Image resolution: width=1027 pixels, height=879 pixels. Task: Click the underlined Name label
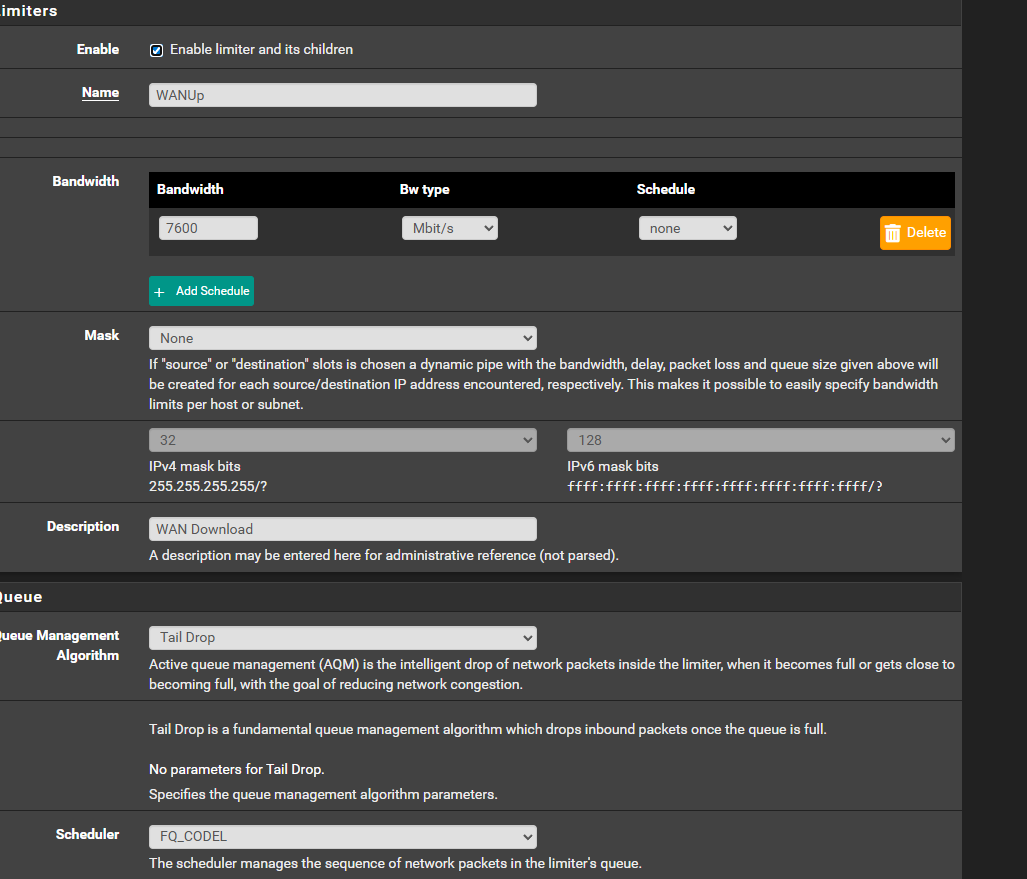tap(100, 93)
